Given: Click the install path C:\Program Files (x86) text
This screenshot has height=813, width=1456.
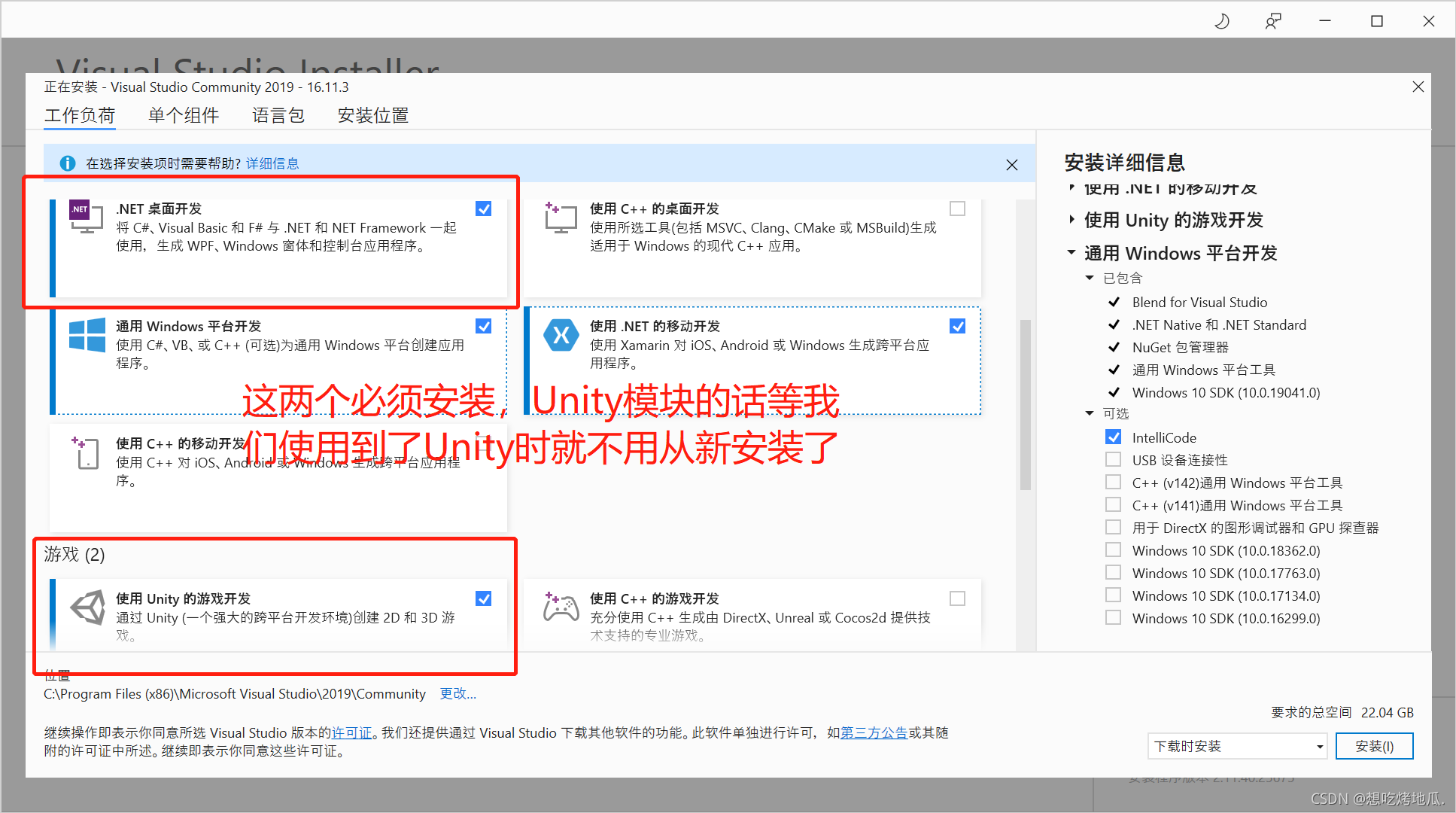Looking at the screenshot, I should 235,693.
